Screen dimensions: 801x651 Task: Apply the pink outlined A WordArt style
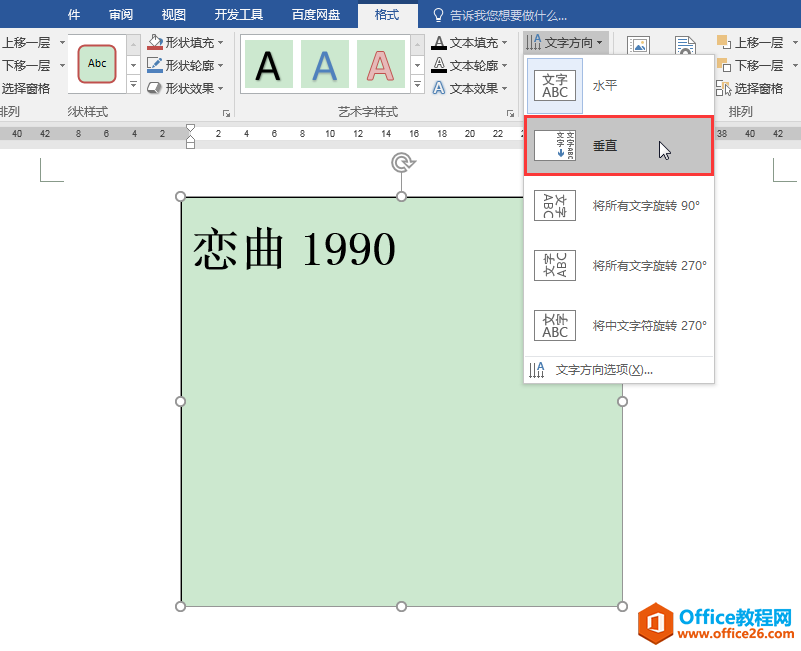tap(381, 64)
